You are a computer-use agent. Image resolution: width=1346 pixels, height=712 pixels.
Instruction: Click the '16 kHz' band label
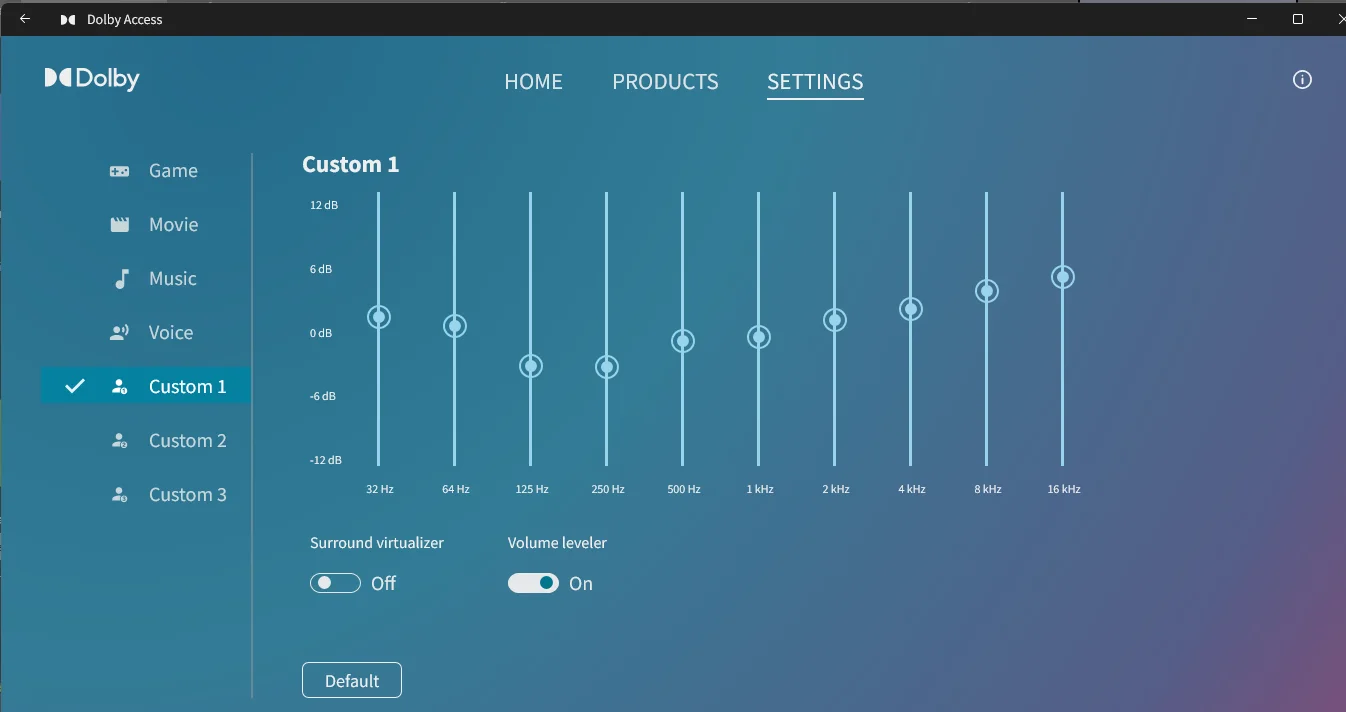coord(1064,489)
